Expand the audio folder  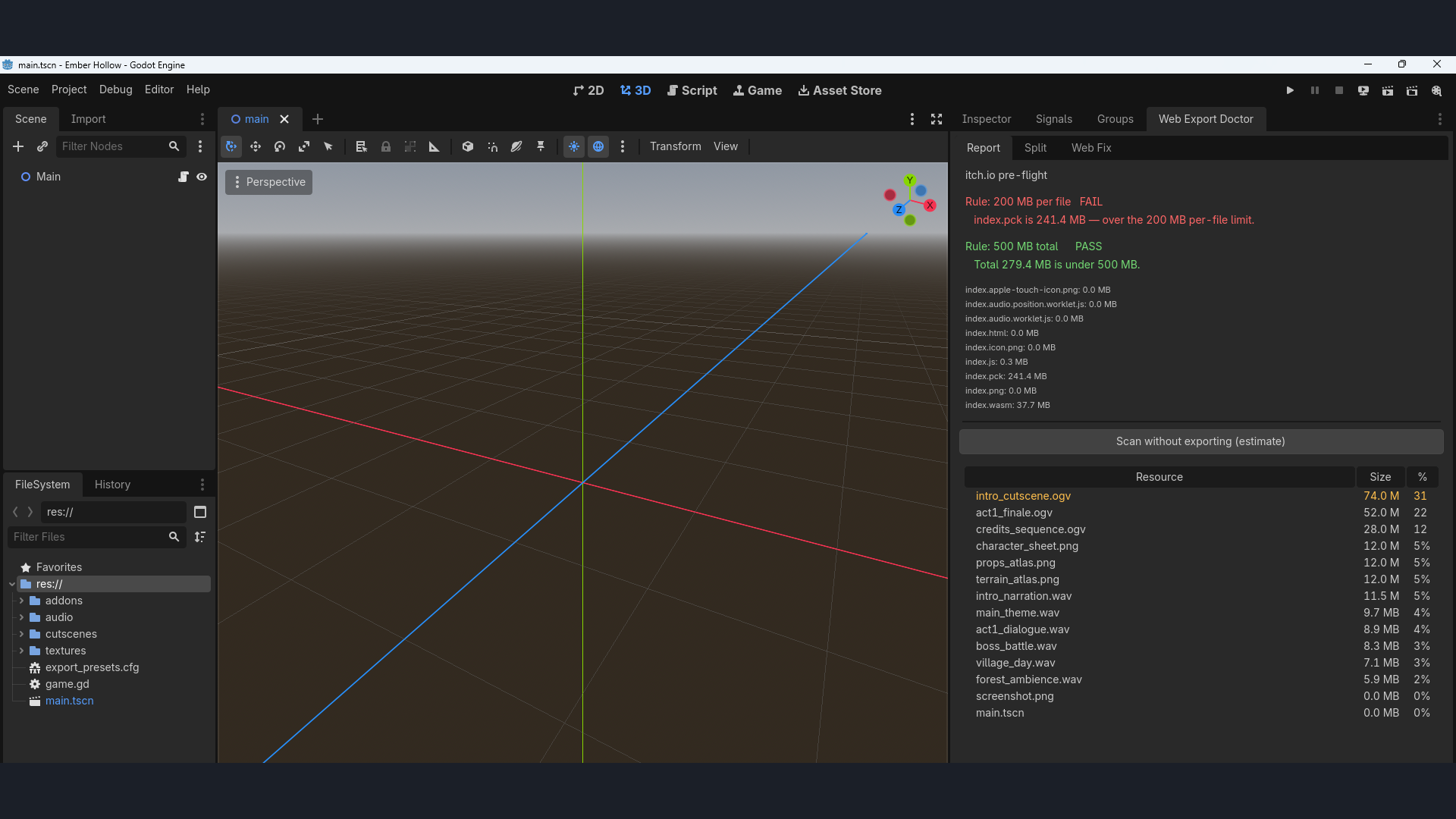[21, 617]
